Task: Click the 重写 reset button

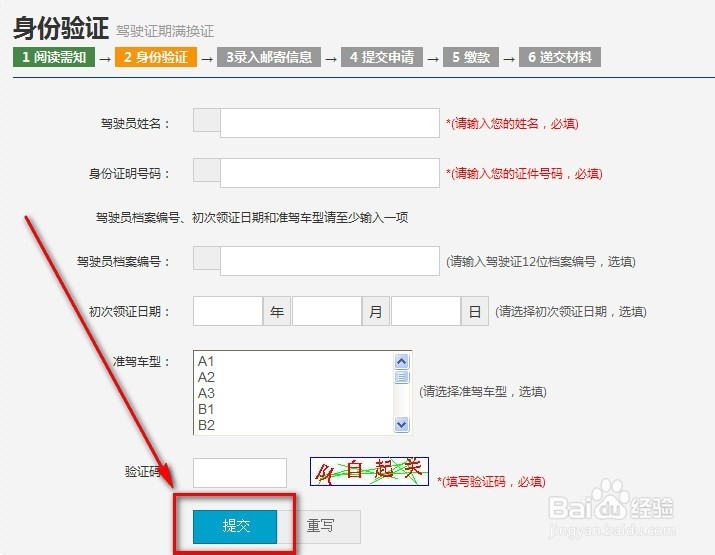Action: pos(320,526)
